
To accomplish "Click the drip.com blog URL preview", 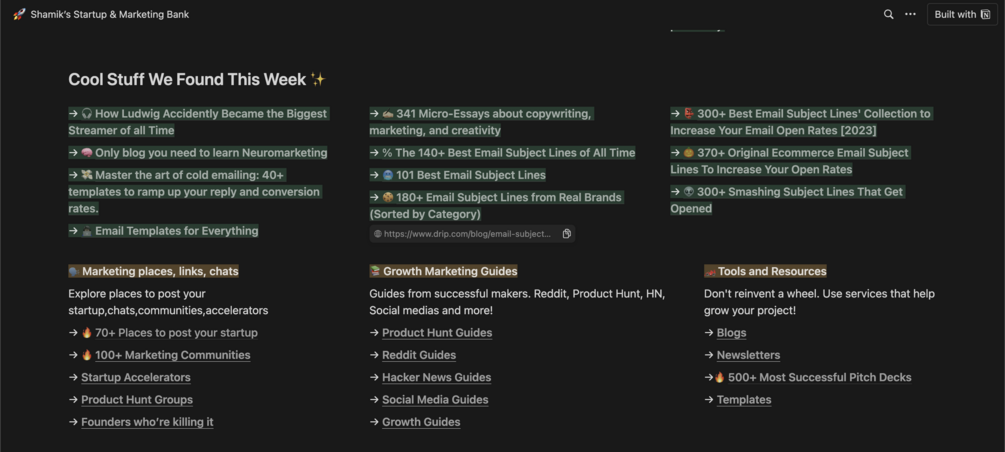I will tap(472, 234).
